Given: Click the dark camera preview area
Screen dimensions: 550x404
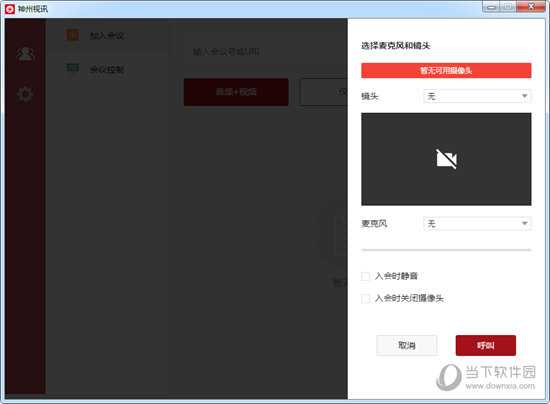Looking at the screenshot, I should [x=446, y=159].
